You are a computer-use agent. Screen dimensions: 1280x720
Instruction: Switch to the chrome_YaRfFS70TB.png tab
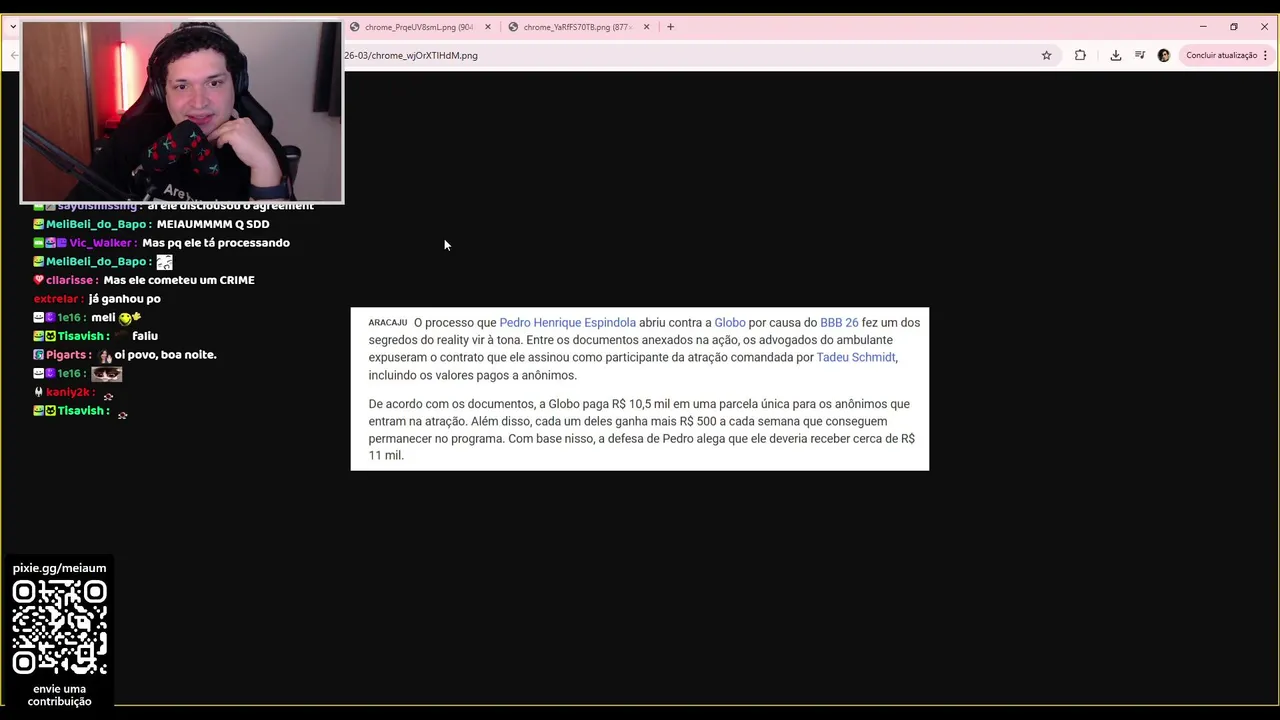click(578, 27)
